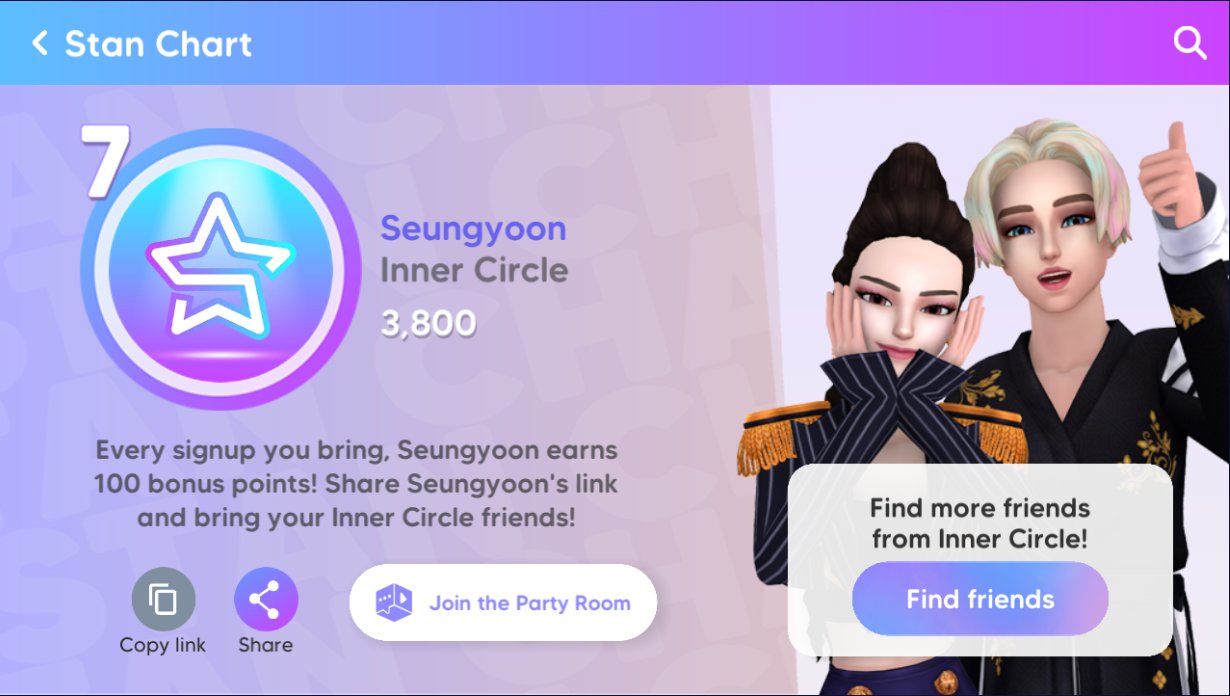Click the Copy link icon

[x=163, y=600]
